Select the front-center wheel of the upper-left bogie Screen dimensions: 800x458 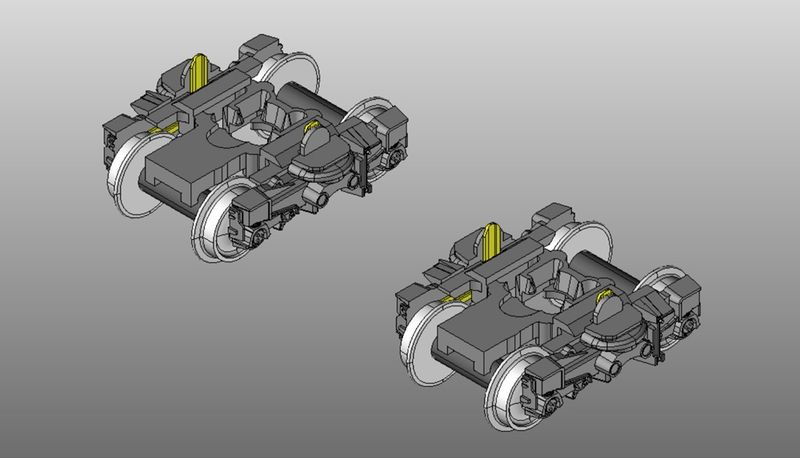(x=213, y=225)
